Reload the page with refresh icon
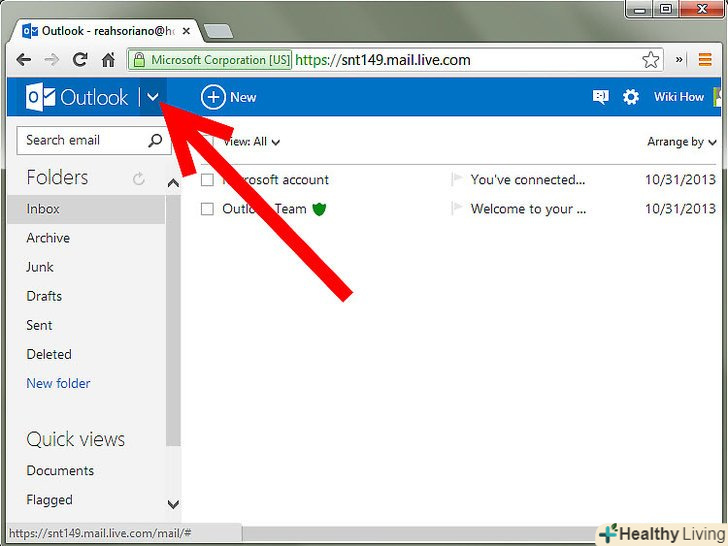 (80, 59)
